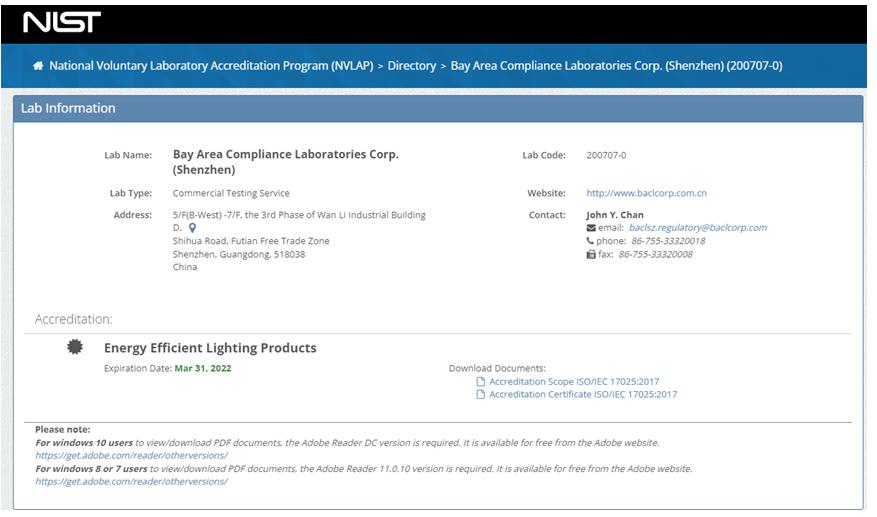Screen dimensions: 877x517
Task: Go to Directory breadcrumb link
Action: [412, 66]
